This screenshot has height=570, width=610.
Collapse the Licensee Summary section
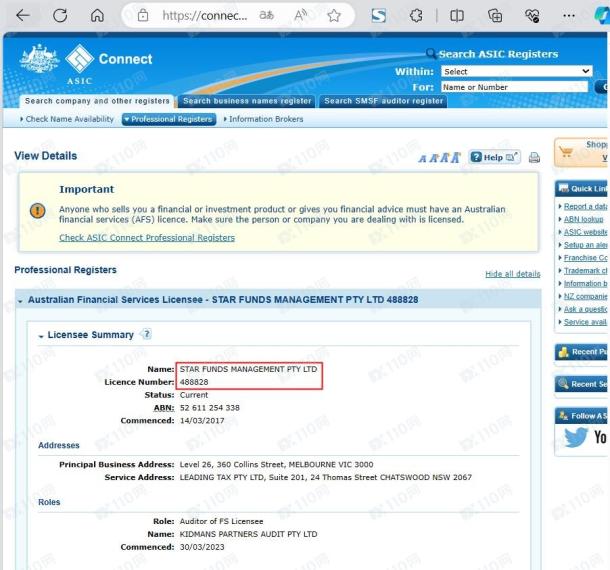41,336
